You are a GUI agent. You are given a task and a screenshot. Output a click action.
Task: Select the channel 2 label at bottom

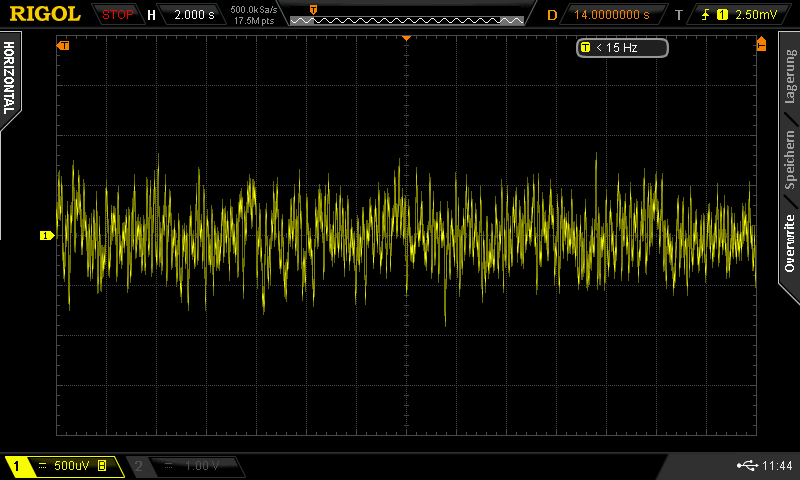coord(138,466)
